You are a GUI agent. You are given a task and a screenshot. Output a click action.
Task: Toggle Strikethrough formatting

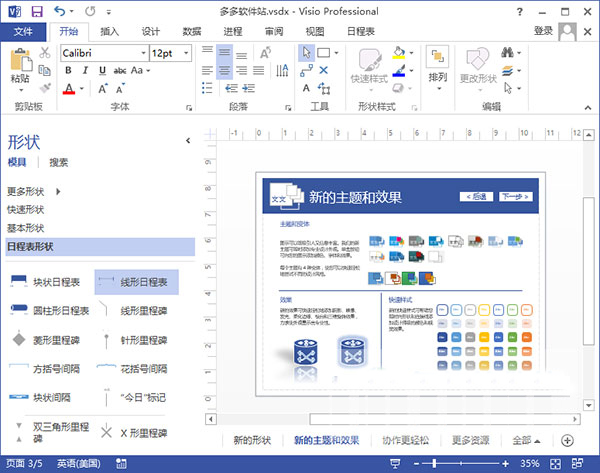click(120, 70)
